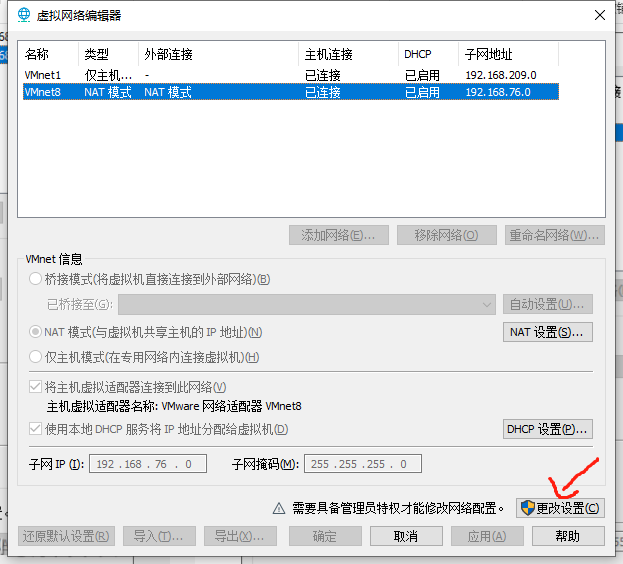The width and height of the screenshot is (623, 564).
Task: Click the 帮助 button
Action: pos(569,536)
